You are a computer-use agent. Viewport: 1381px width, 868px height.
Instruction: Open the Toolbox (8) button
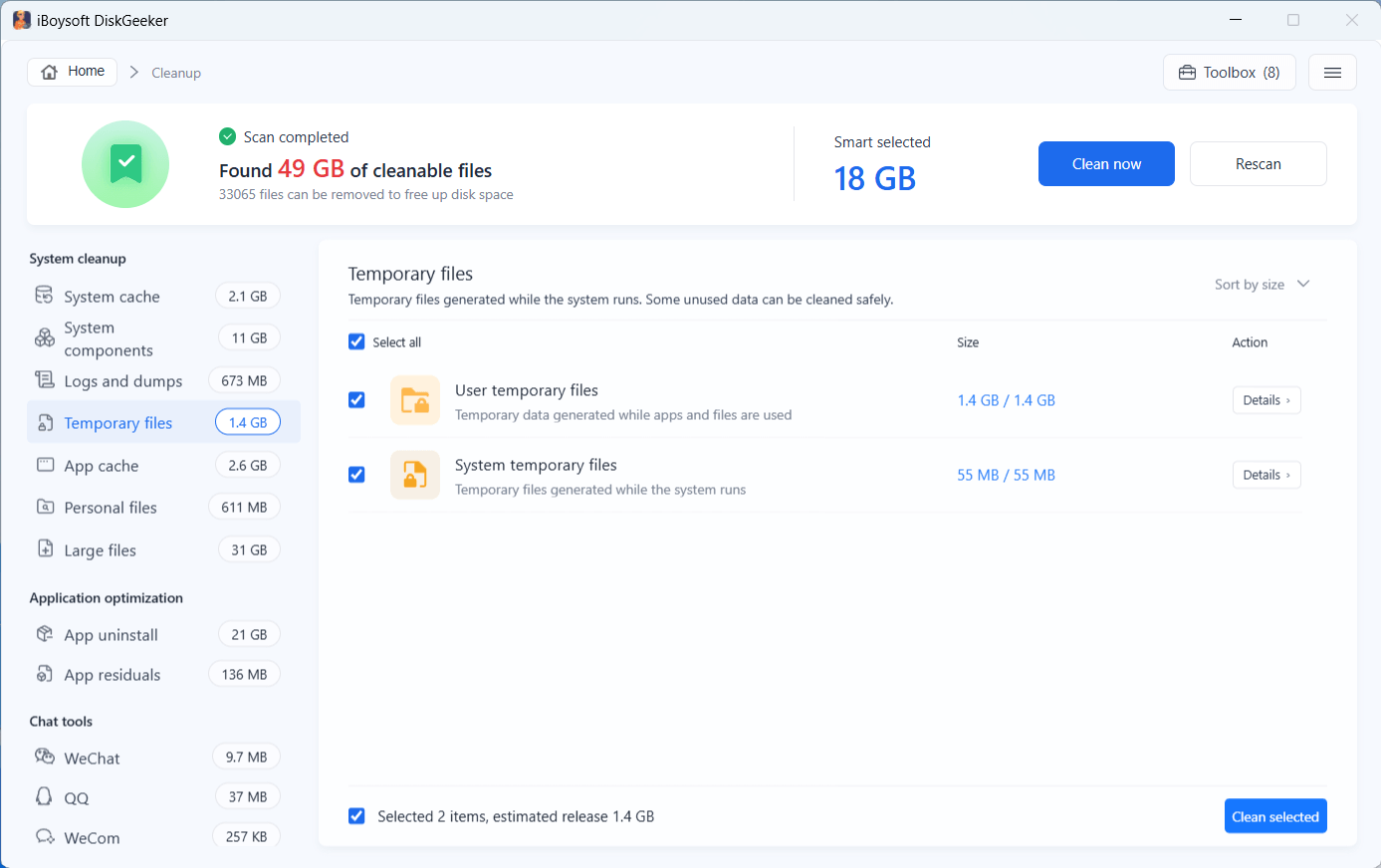click(x=1230, y=73)
